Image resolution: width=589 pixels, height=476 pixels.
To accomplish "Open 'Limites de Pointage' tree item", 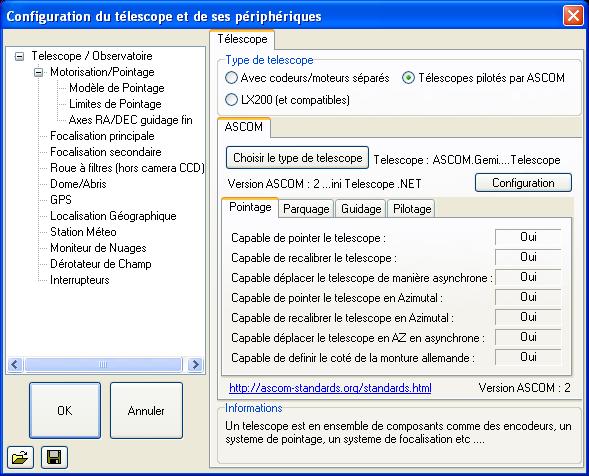I will tap(115, 104).
